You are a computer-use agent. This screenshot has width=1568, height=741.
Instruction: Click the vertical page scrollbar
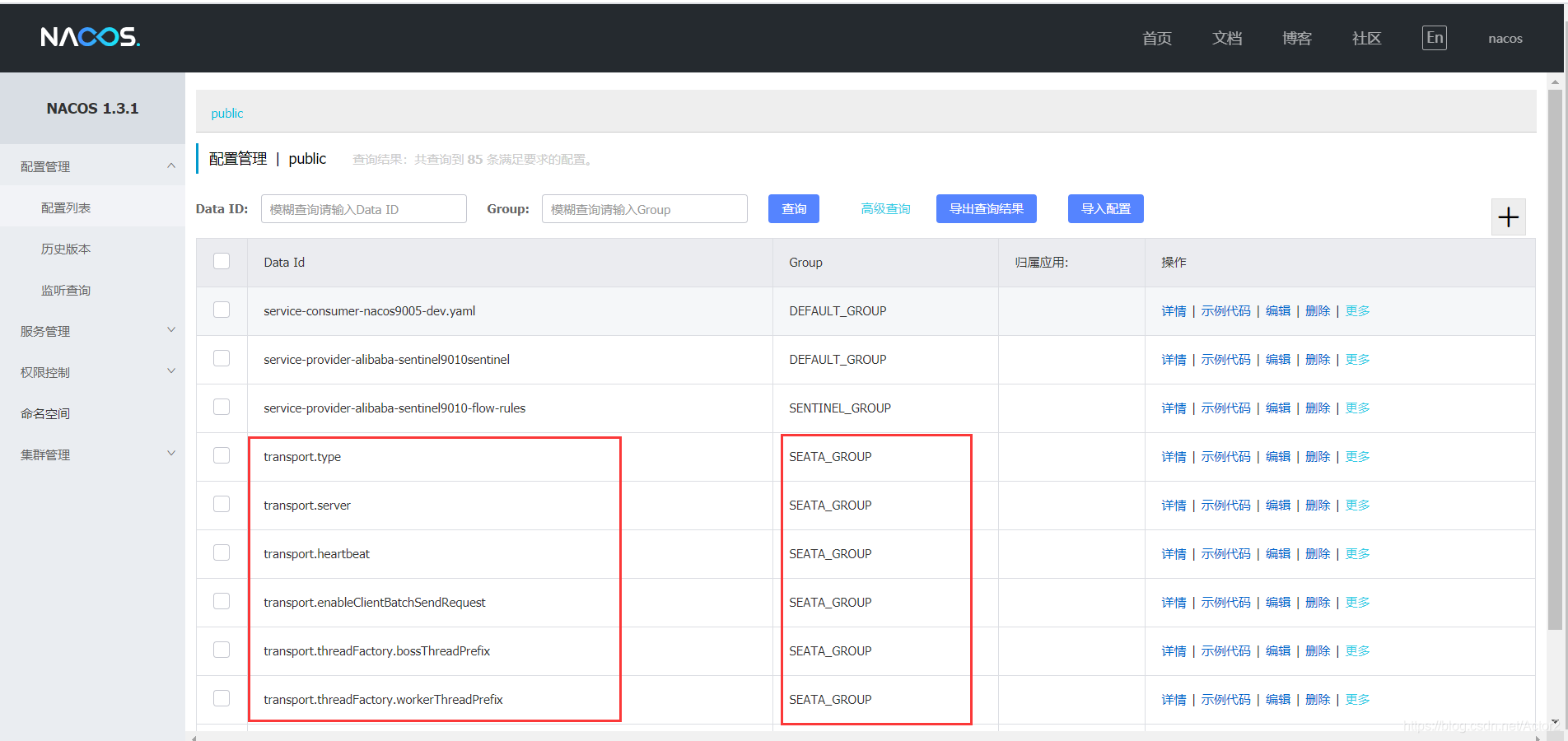(x=1555, y=361)
